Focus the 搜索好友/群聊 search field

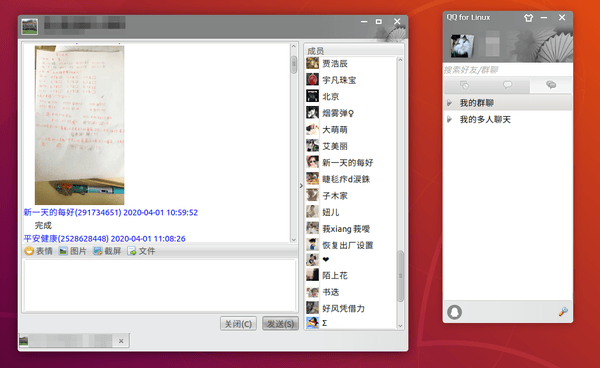click(x=508, y=70)
